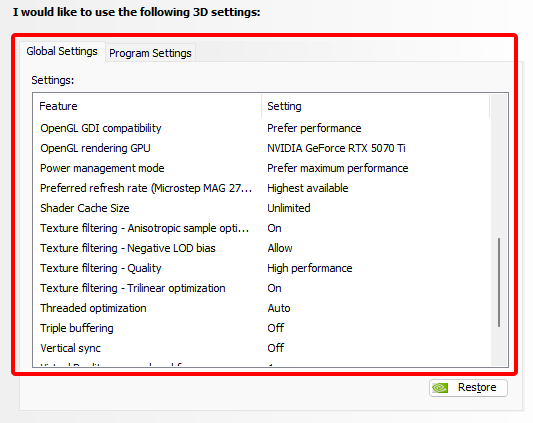The height and width of the screenshot is (423, 533).
Task: Select the Power management mode feature
Action: tap(102, 168)
